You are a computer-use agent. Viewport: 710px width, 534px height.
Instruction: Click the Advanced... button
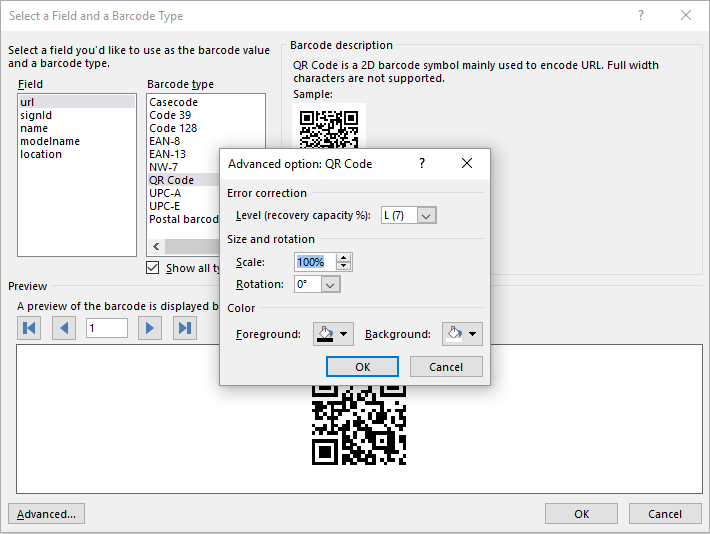(46, 514)
